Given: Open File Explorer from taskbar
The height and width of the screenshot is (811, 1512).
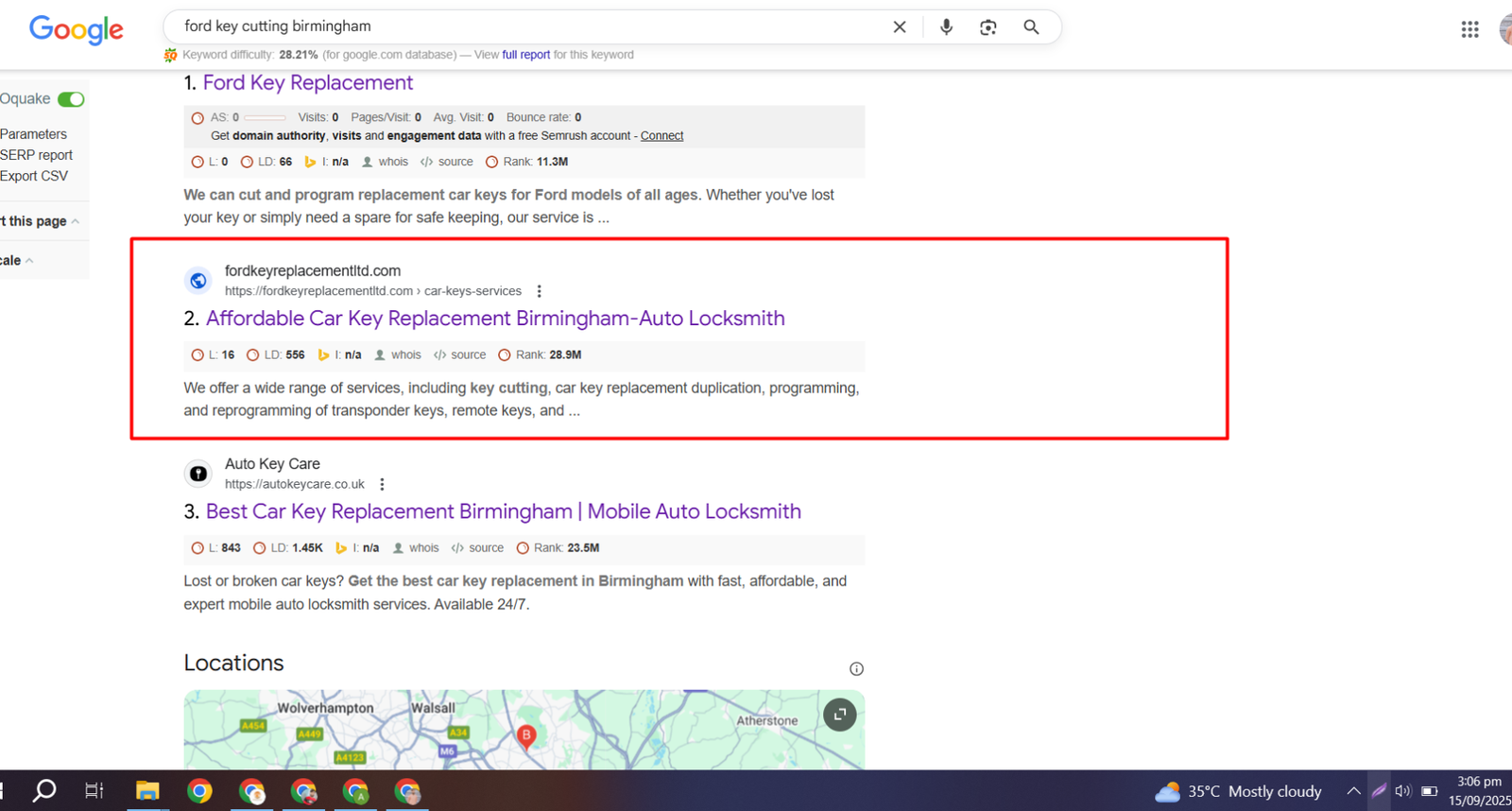Looking at the screenshot, I should pyautogui.click(x=147, y=791).
